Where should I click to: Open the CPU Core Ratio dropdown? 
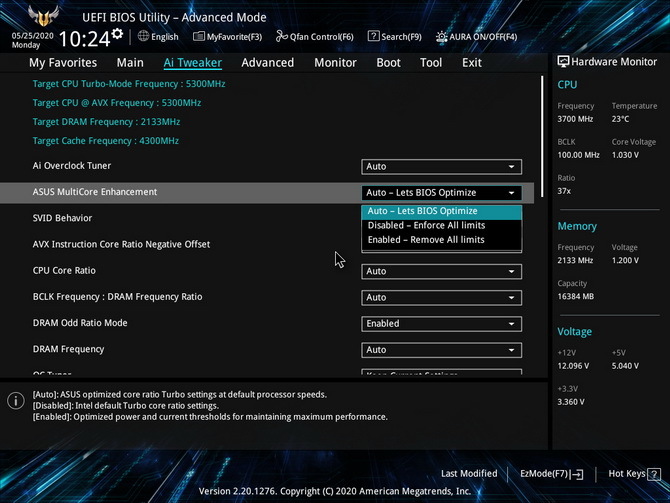[441, 271]
